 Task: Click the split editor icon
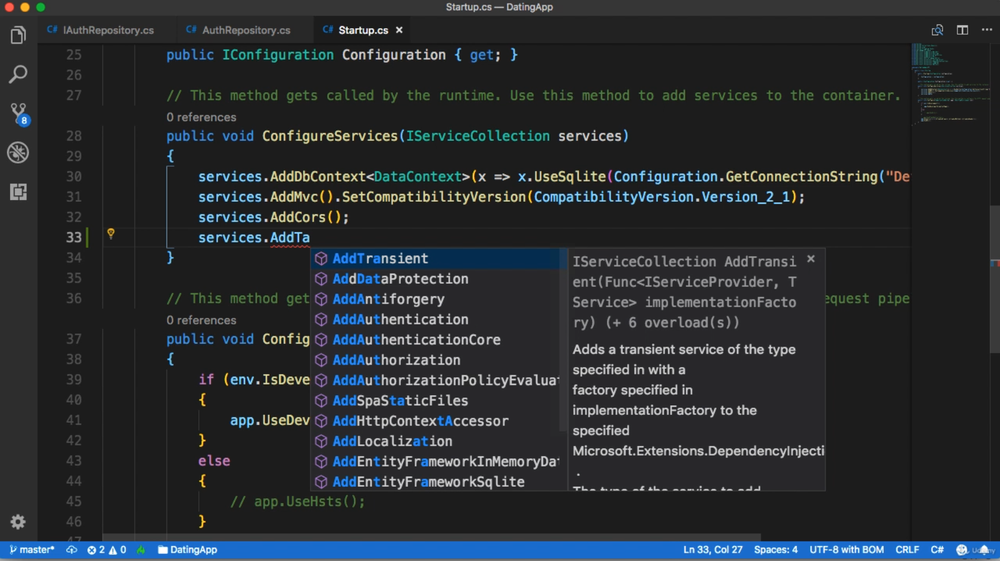[962, 30]
